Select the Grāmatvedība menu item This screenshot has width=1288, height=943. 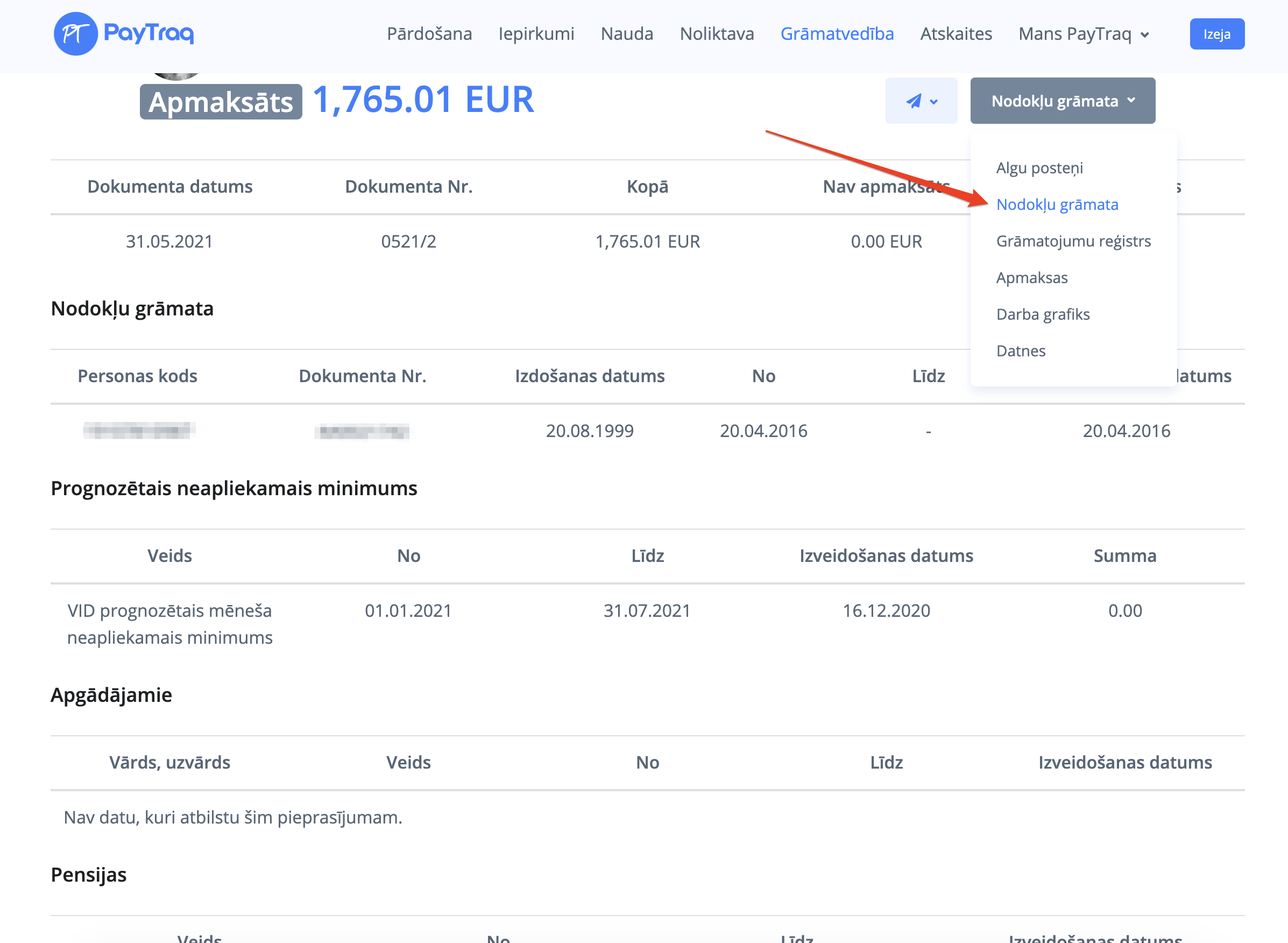(836, 34)
